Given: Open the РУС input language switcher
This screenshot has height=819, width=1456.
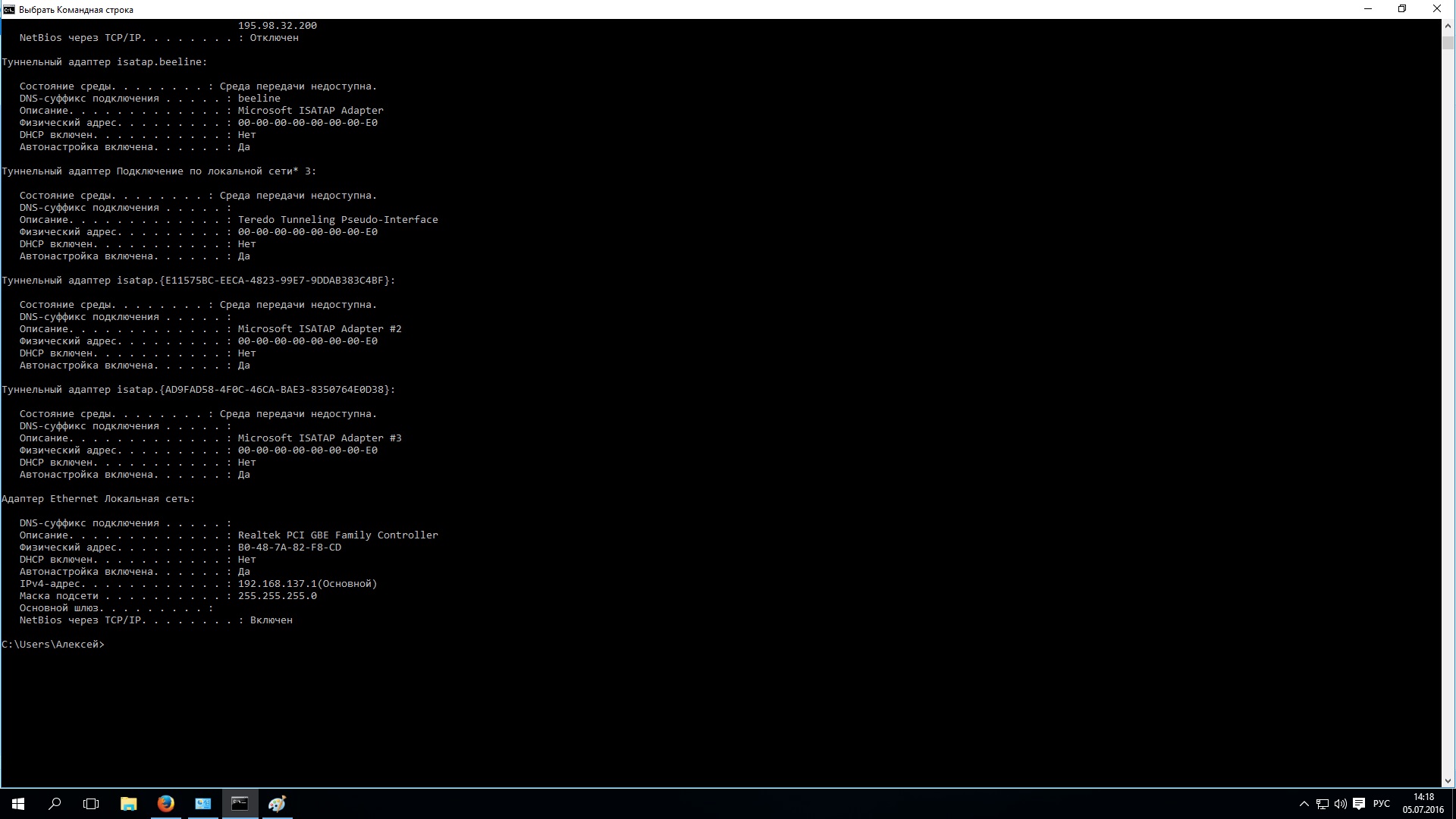Looking at the screenshot, I should pyautogui.click(x=1382, y=804).
